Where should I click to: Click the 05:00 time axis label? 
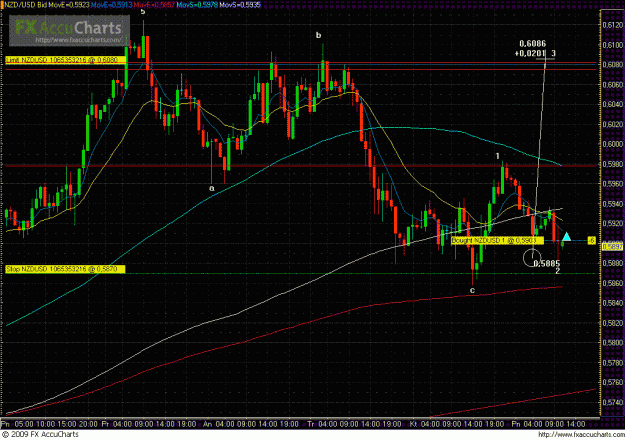pos(24,424)
